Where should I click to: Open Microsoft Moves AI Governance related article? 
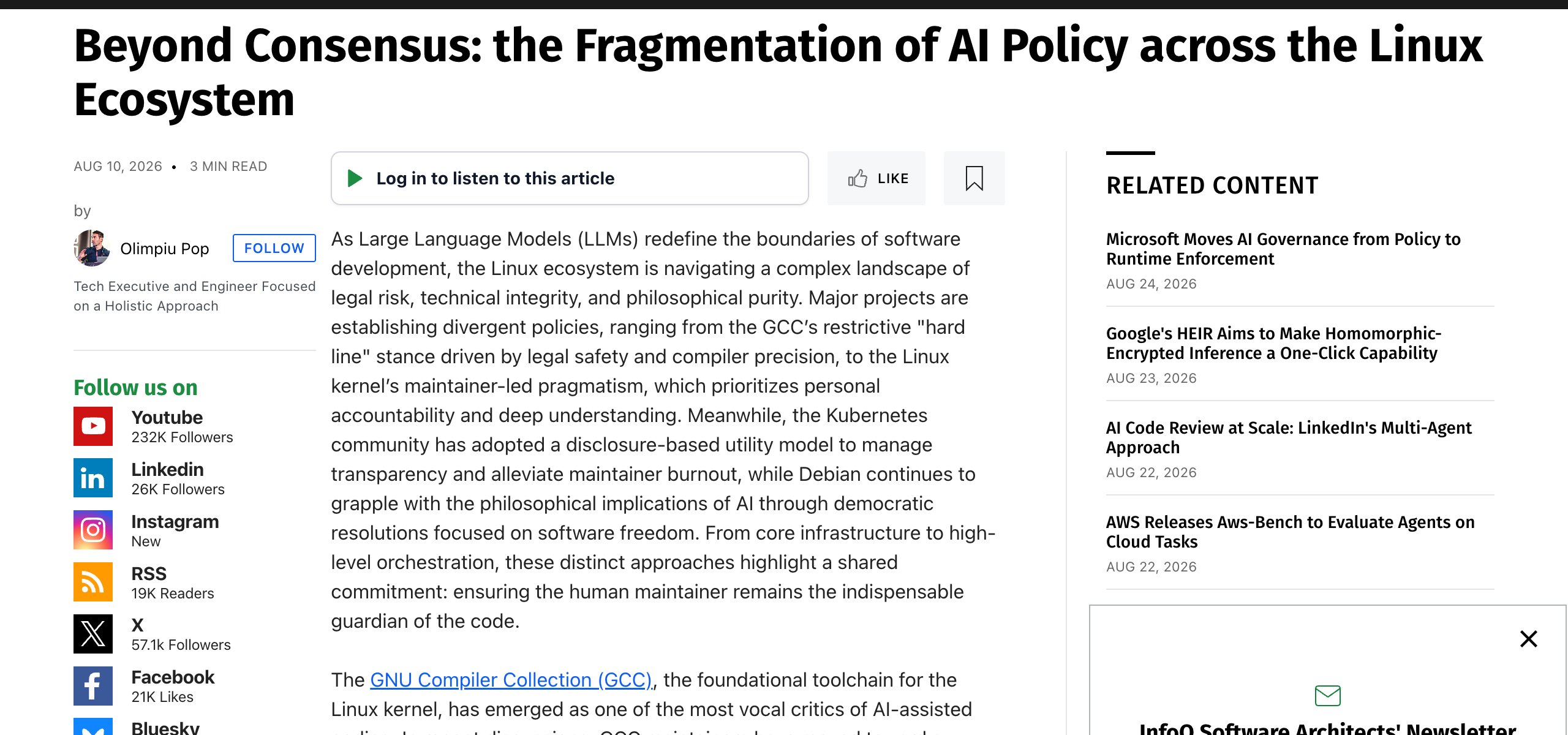pos(1283,249)
